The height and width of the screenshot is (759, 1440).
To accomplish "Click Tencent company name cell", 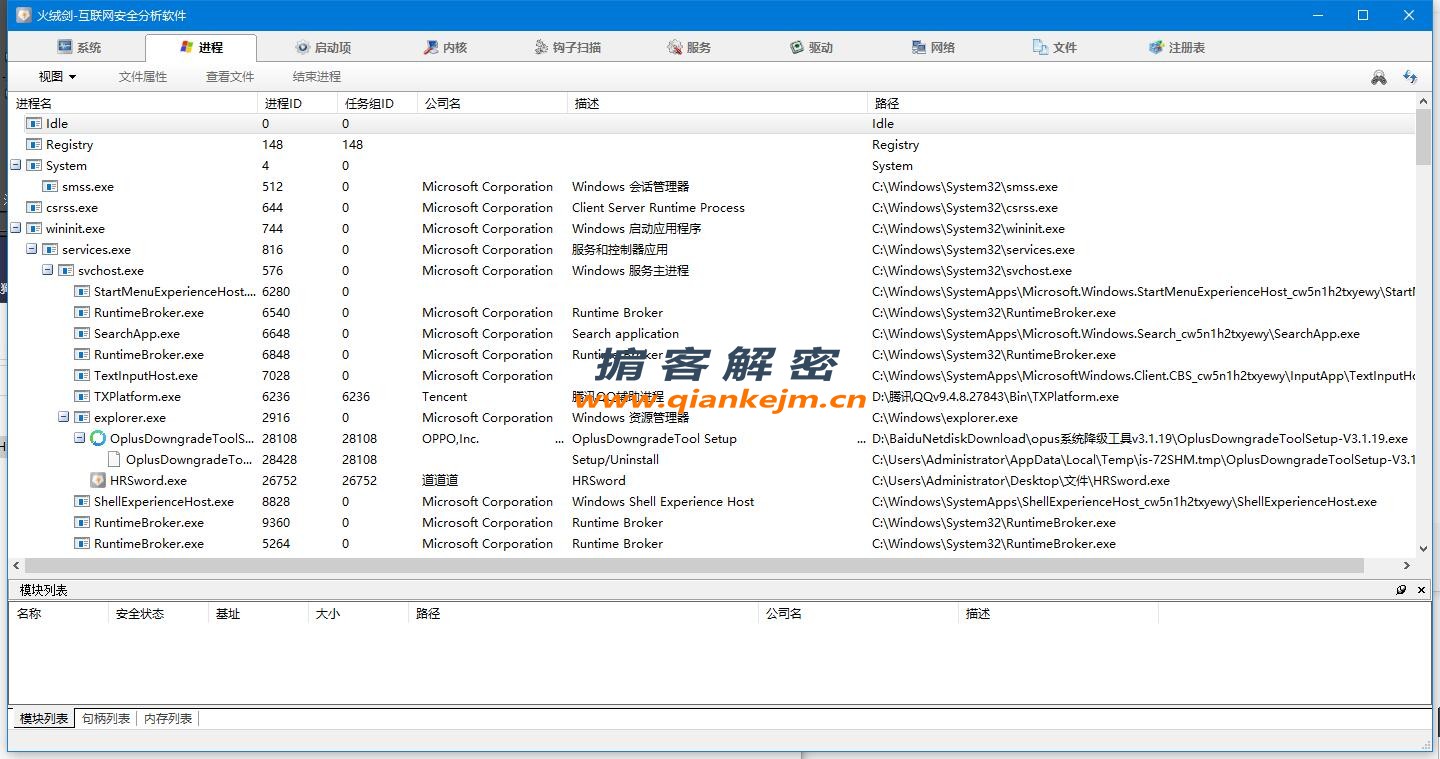I will (445, 397).
